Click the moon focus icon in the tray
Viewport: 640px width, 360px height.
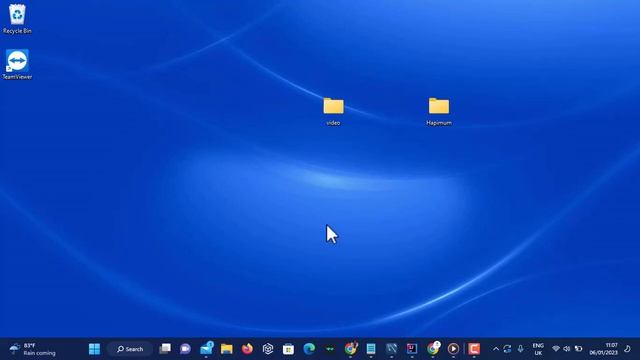point(627,349)
